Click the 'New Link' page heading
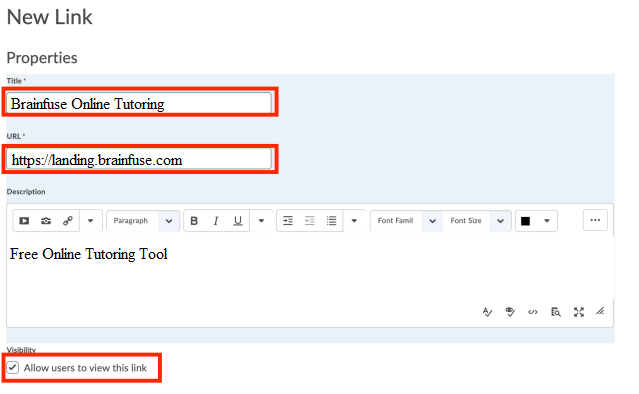Viewport: 639px width, 394px height. [50, 18]
